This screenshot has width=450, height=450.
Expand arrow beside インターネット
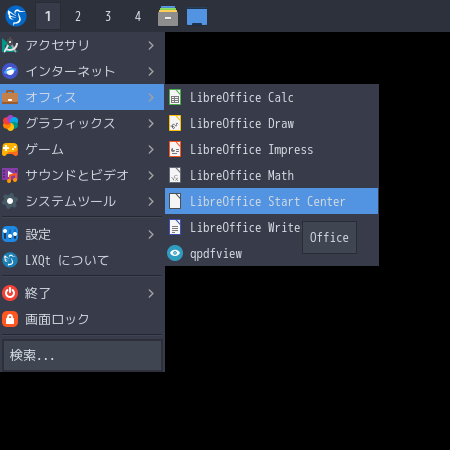coord(151,71)
